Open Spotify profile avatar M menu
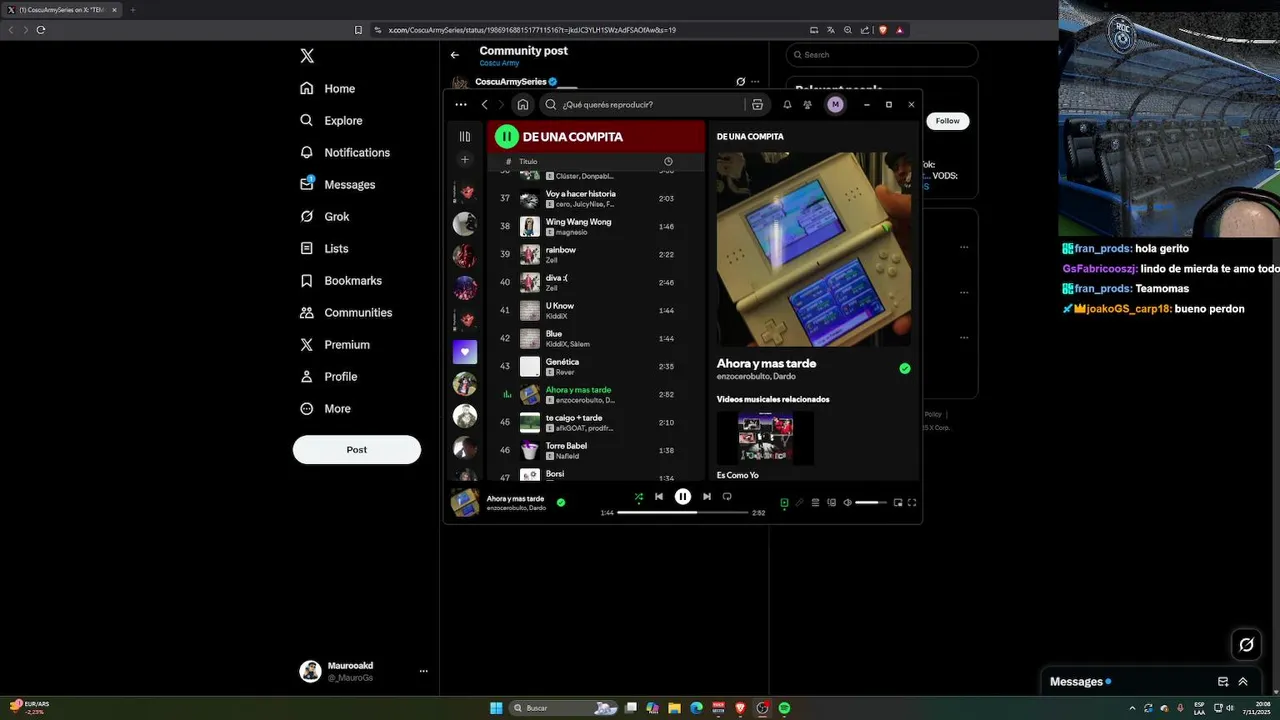 [x=835, y=104]
